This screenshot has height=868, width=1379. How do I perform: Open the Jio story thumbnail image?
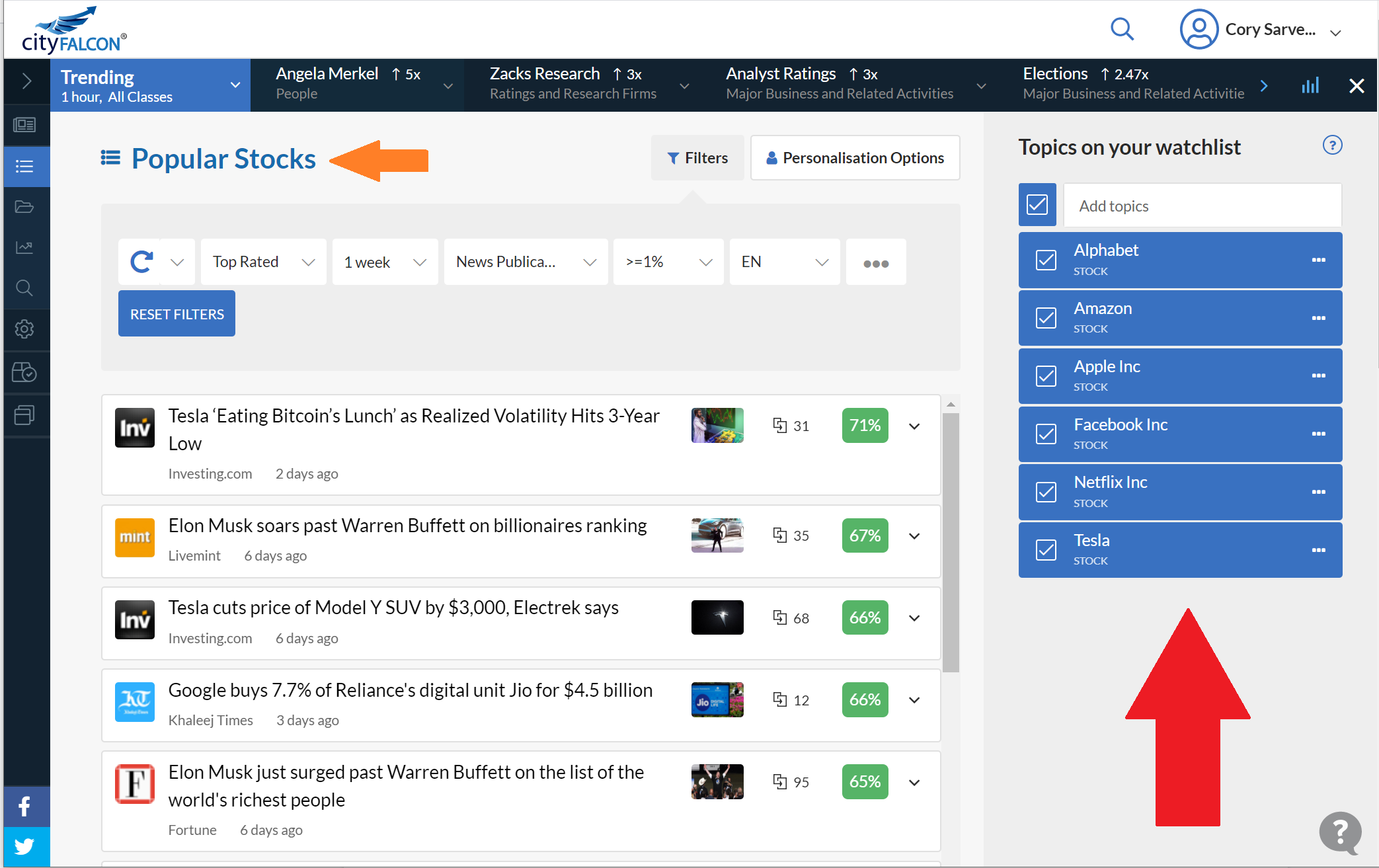tap(717, 699)
